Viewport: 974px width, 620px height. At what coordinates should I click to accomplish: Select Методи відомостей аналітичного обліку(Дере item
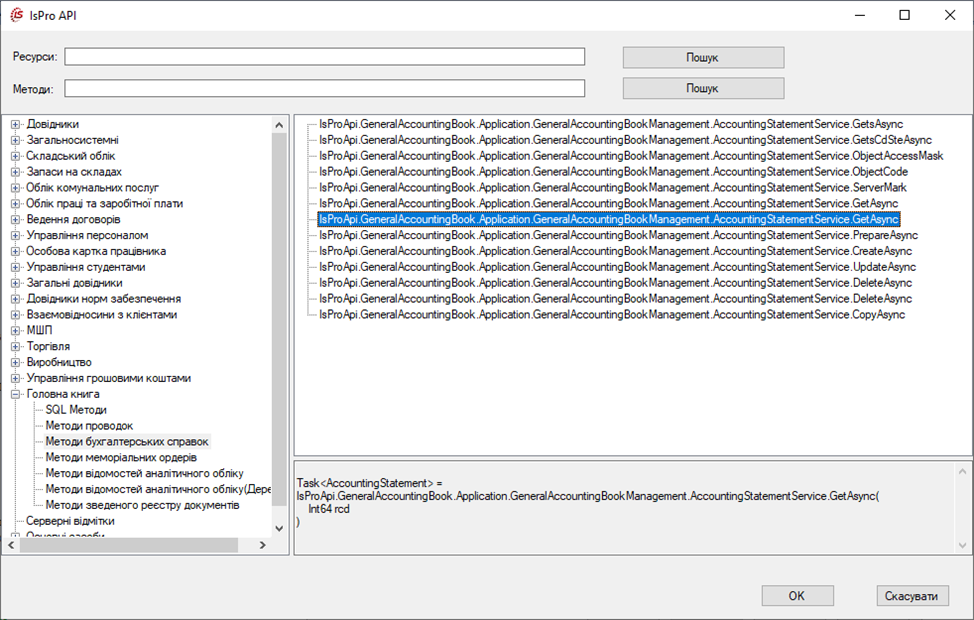[x=158, y=490]
